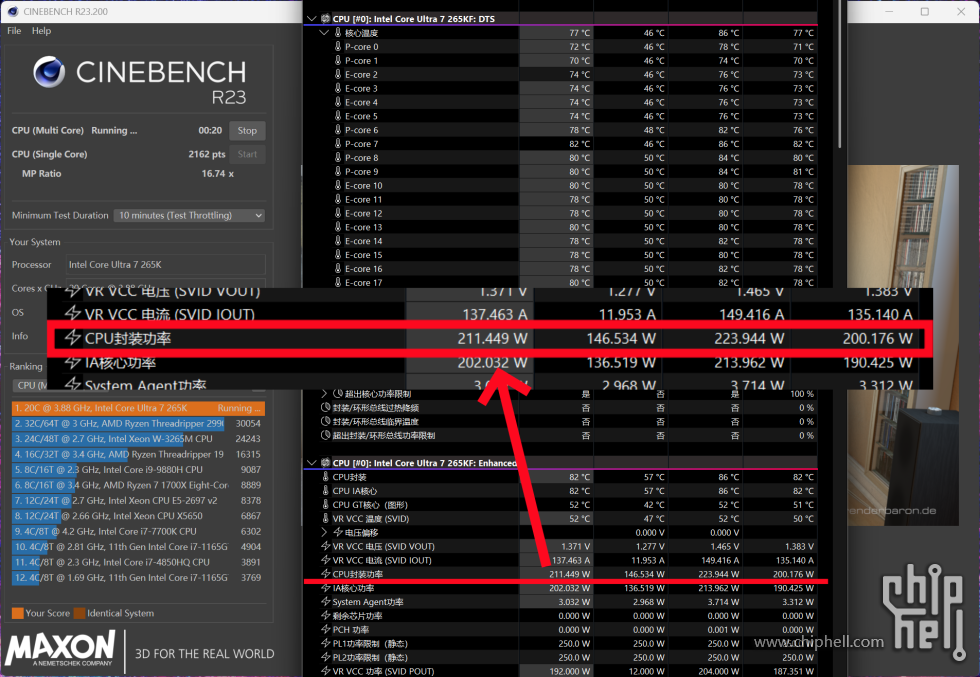This screenshot has width=980, height=677.
Task: Select ranking row Intel Xeon CPU X5650
Action: (x=138, y=516)
